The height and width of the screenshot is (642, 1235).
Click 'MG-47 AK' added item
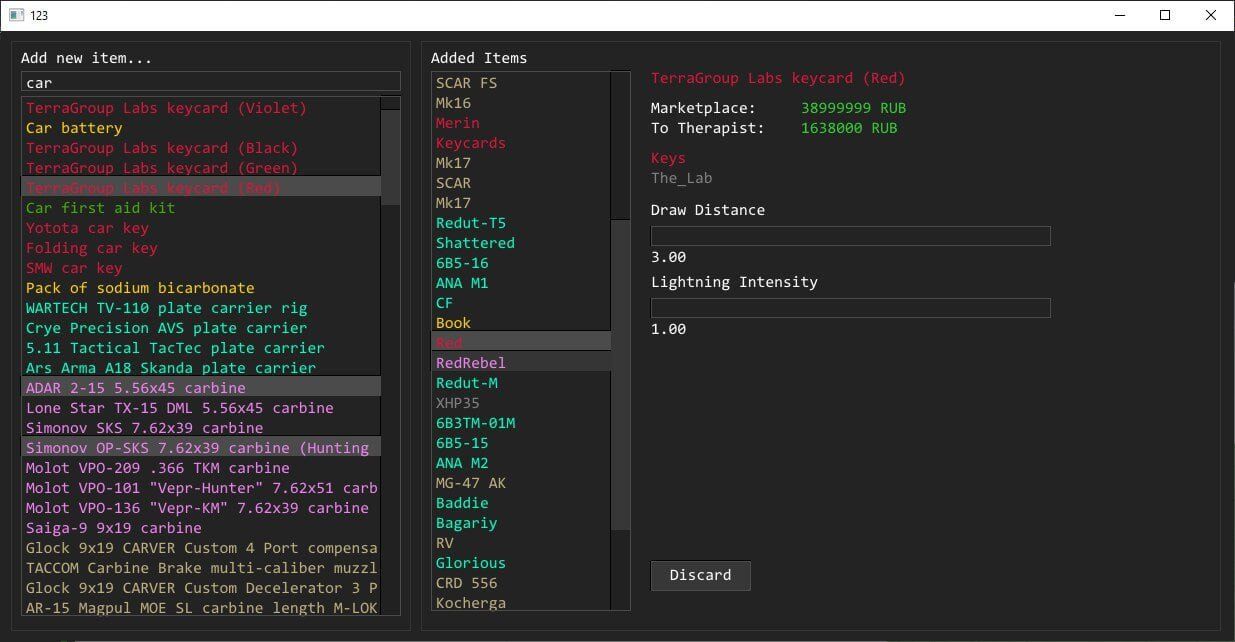[x=470, y=483]
